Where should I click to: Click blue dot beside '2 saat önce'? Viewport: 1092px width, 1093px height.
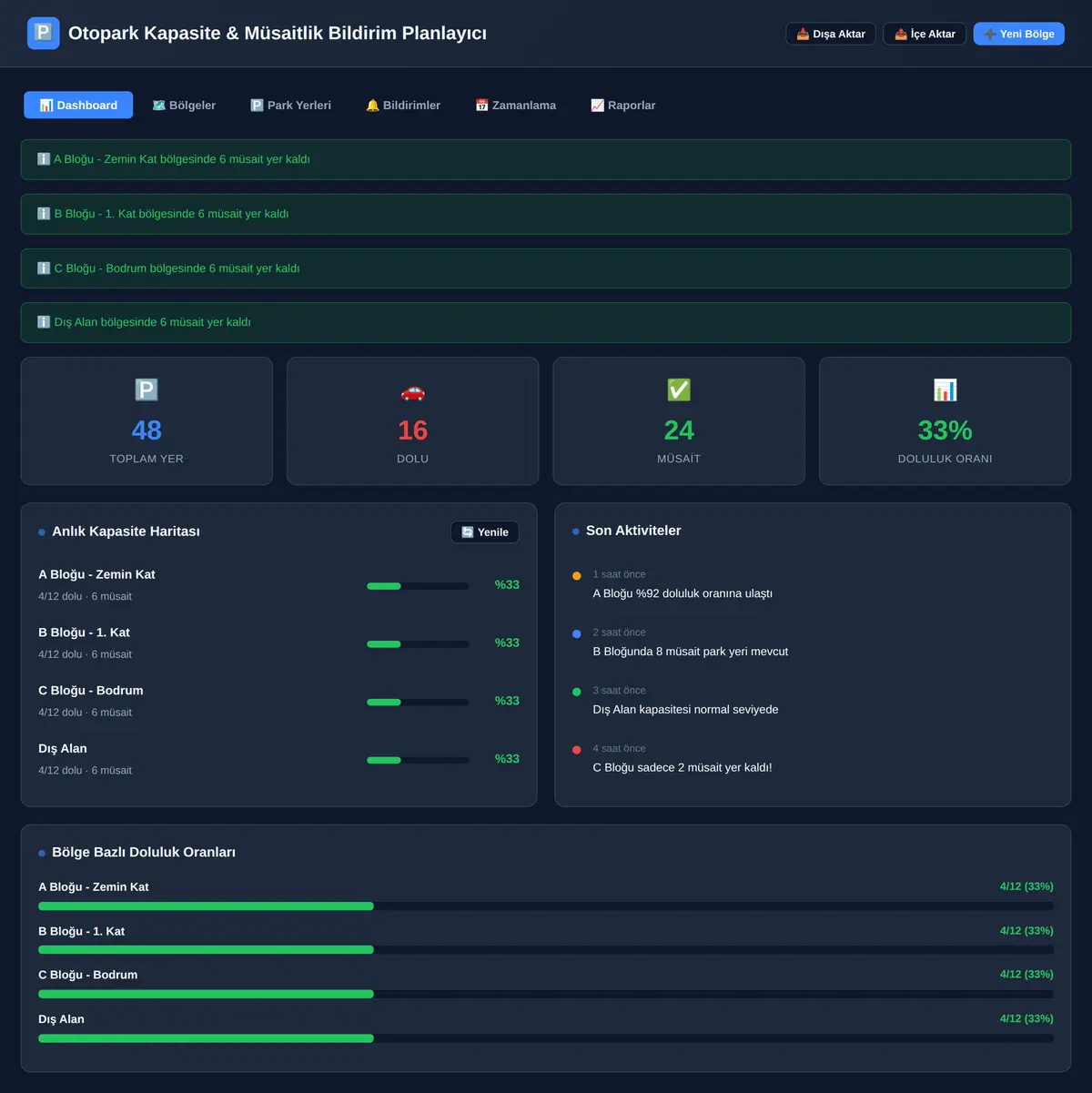pyautogui.click(x=577, y=634)
